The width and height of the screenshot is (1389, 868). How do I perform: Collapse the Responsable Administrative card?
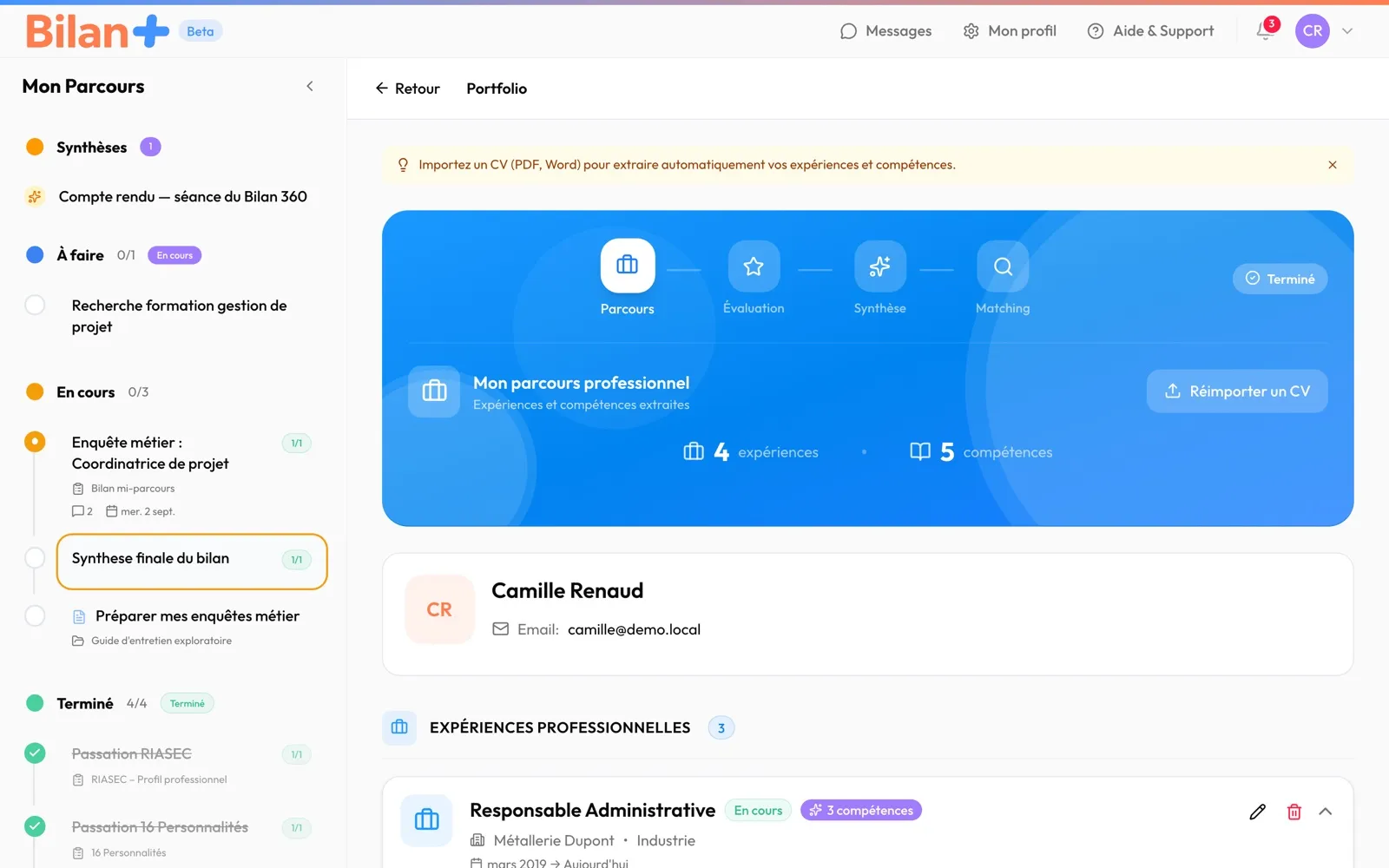[x=1326, y=812]
